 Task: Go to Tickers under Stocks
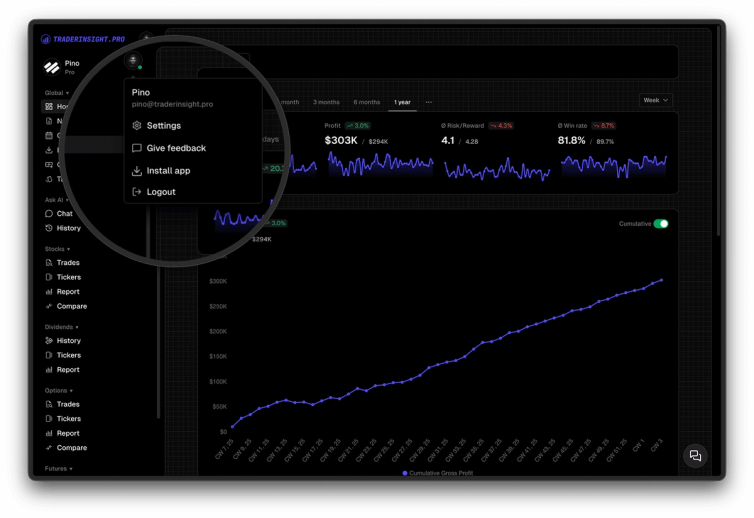pos(63,277)
